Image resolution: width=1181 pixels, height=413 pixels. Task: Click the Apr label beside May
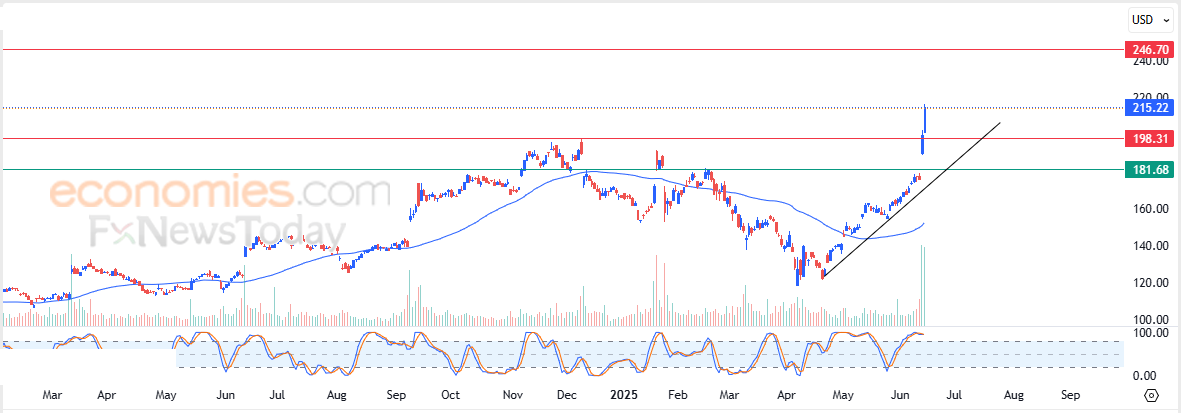pos(106,395)
